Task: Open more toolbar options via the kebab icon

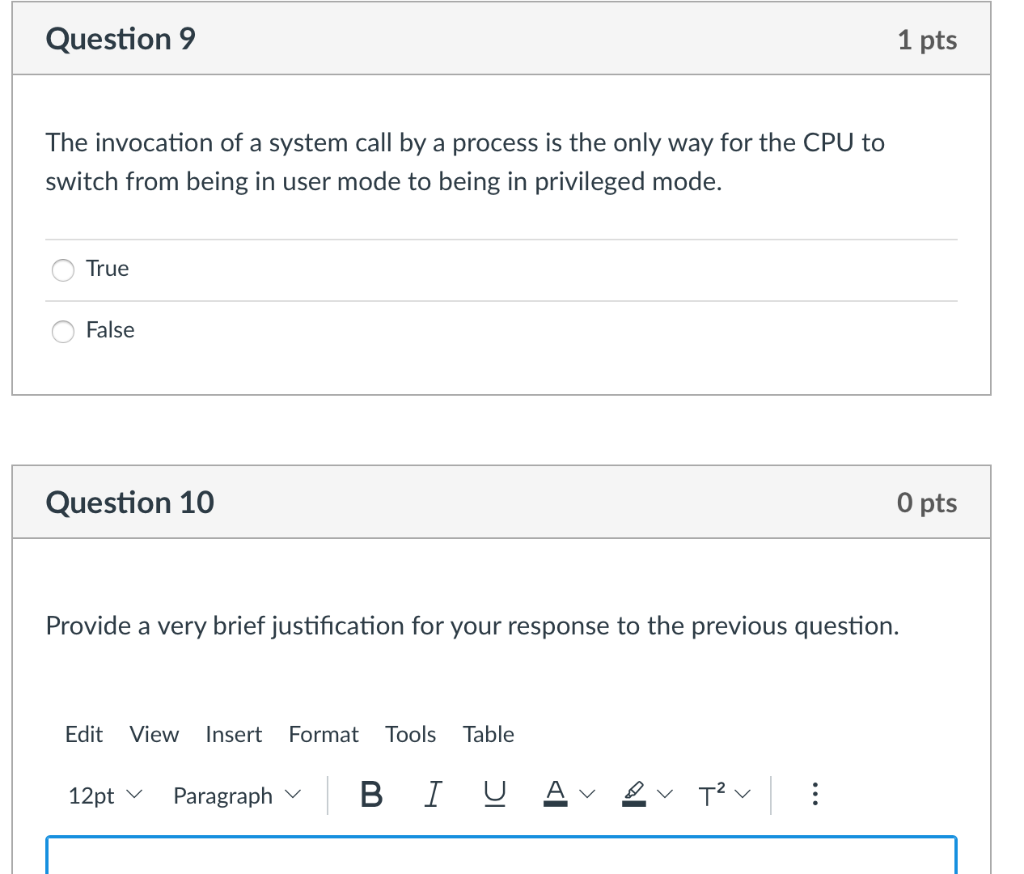Action: point(815,794)
